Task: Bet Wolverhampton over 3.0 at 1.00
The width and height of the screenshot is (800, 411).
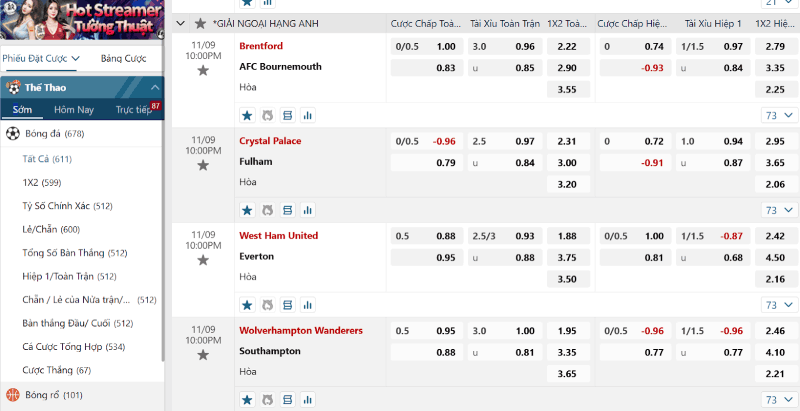Action: (x=505, y=331)
